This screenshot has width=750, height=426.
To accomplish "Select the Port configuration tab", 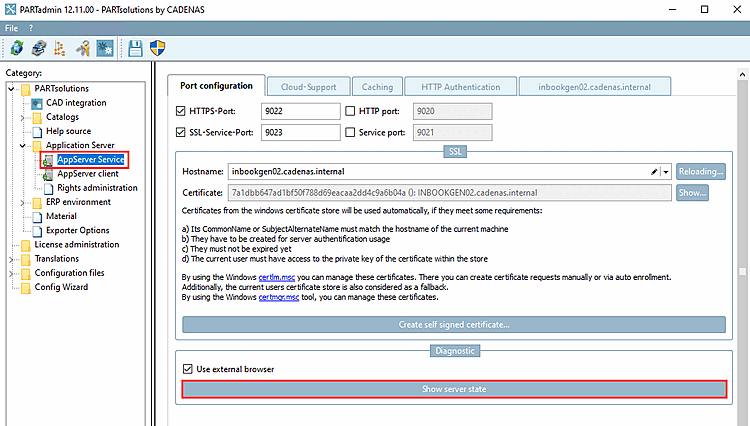I will 216,86.
